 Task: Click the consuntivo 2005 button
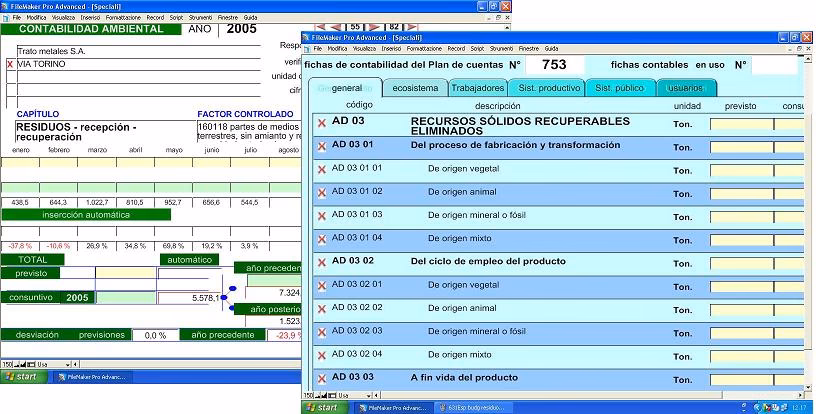[x=48, y=297]
